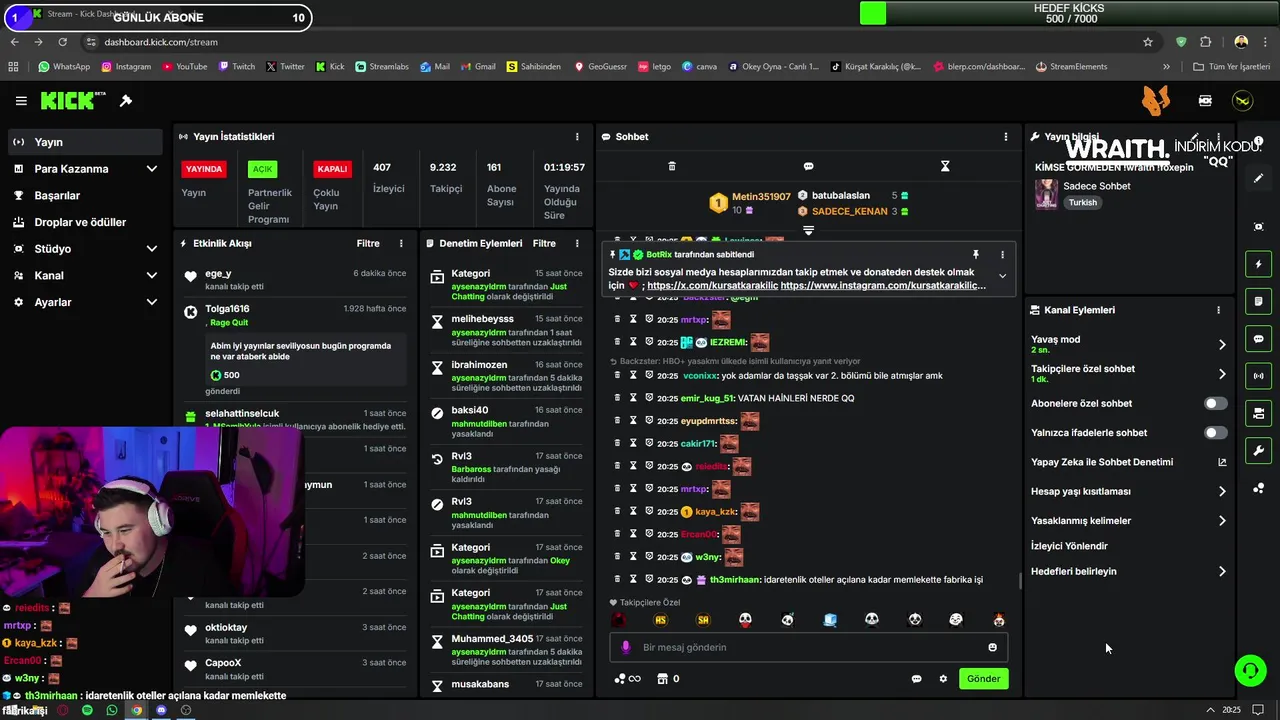Open Etkinlik Akışı three-dot menu
This screenshot has height=720, width=1280.
click(x=401, y=243)
